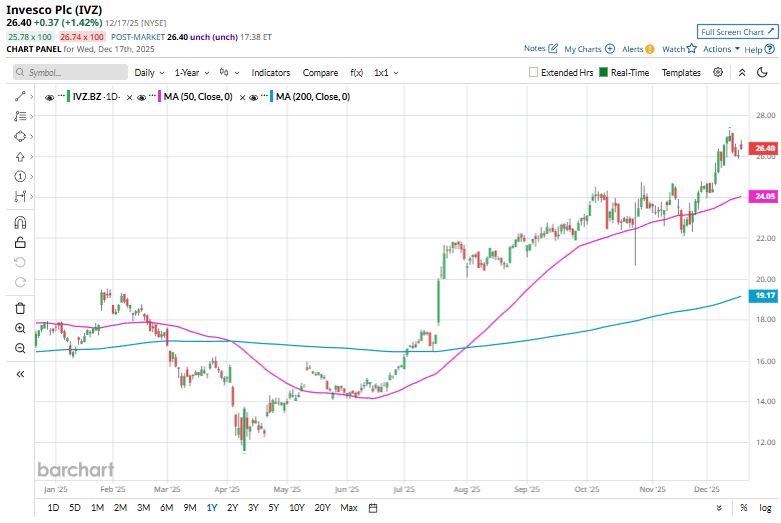Select the line drawing tool
781x523 pixels.
(x=20, y=96)
